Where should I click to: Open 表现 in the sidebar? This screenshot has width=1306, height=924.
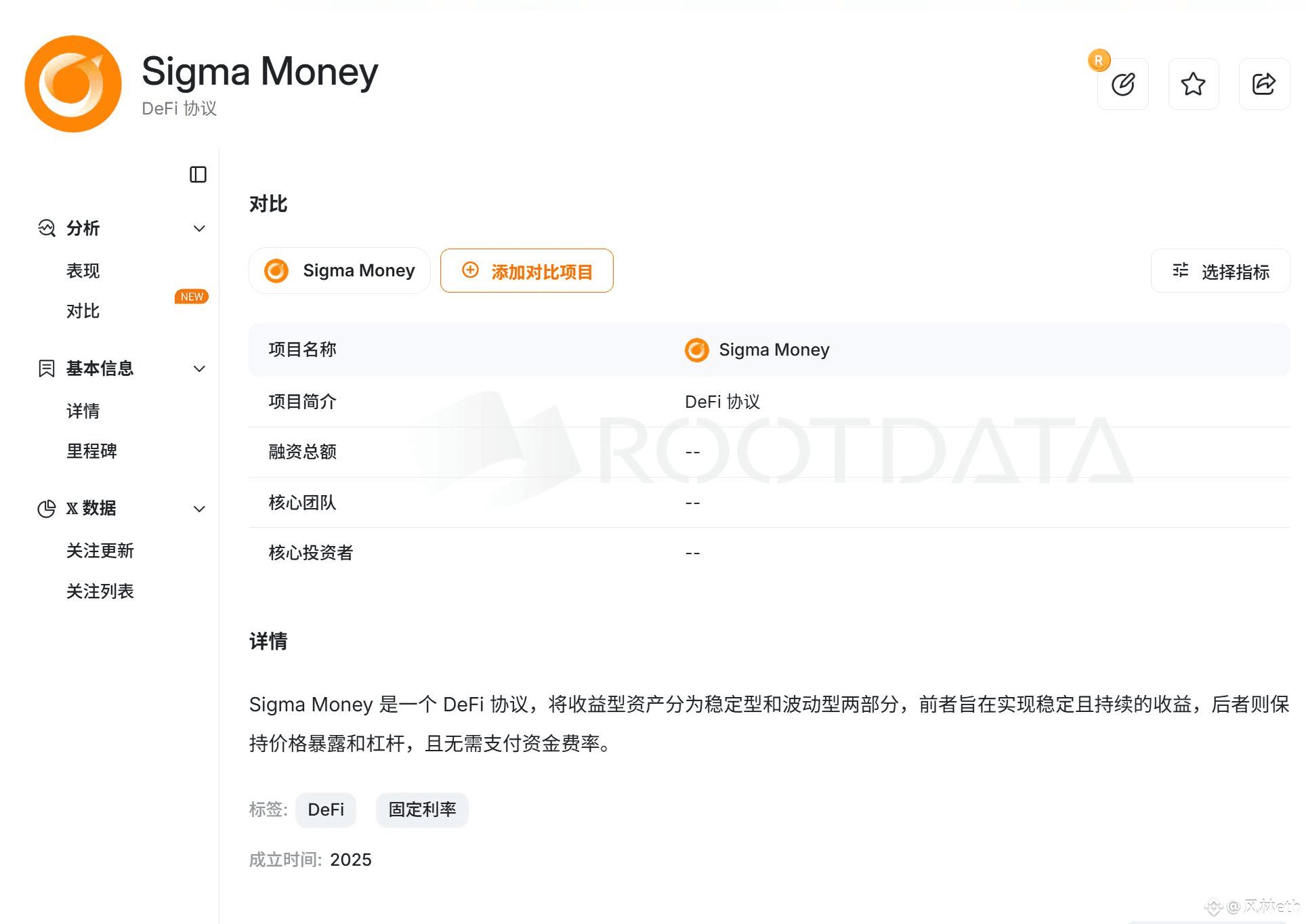(83, 271)
